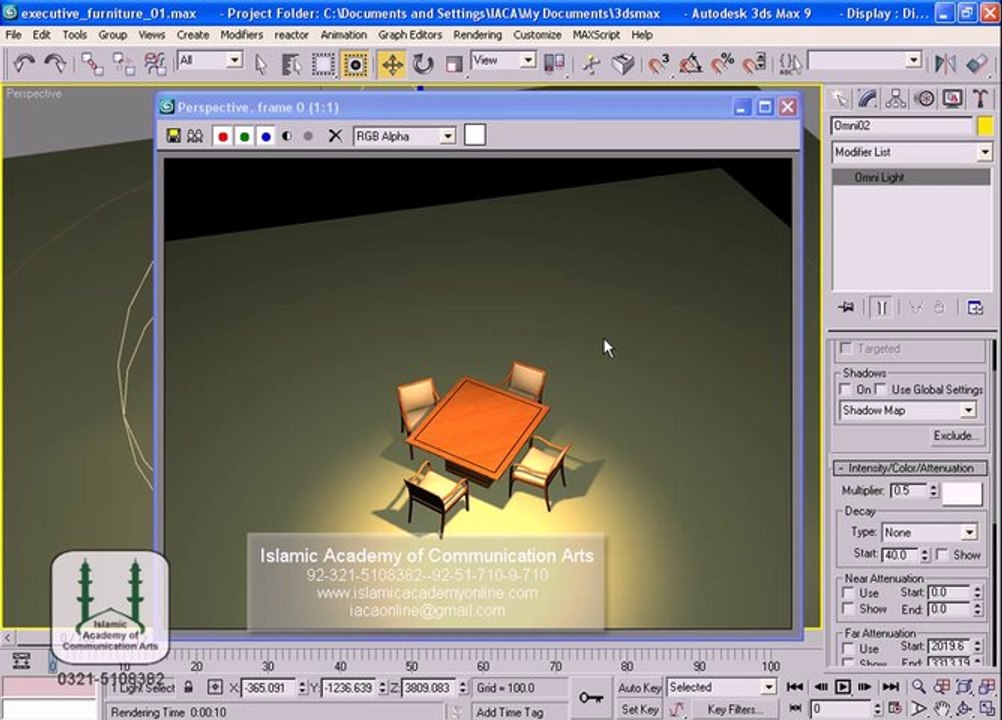Viewport: 1002px width, 720px height.
Task: Toggle Angle Snap icon
Action: (691, 64)
